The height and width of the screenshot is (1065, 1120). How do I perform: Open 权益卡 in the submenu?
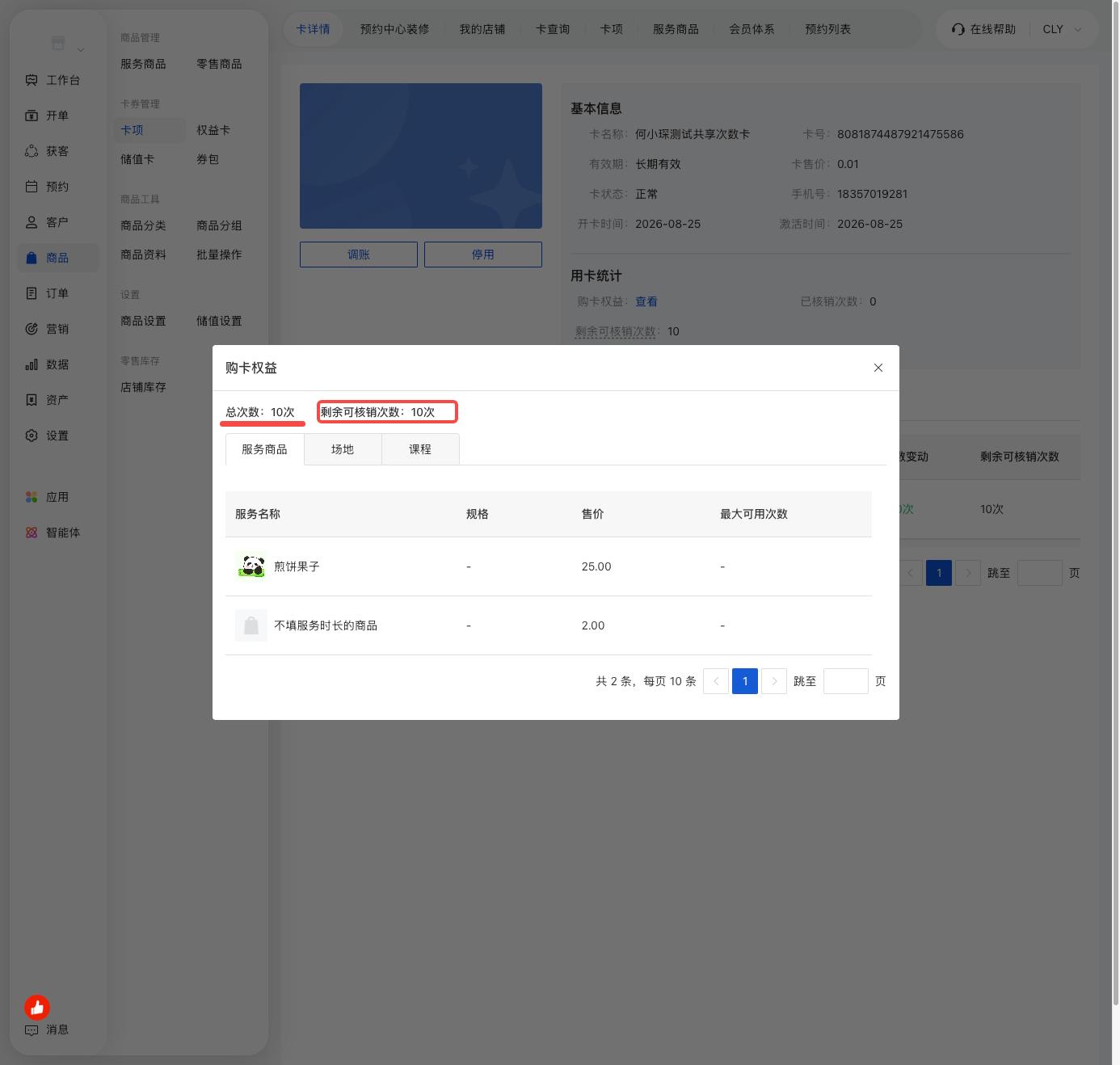point(213,130)
